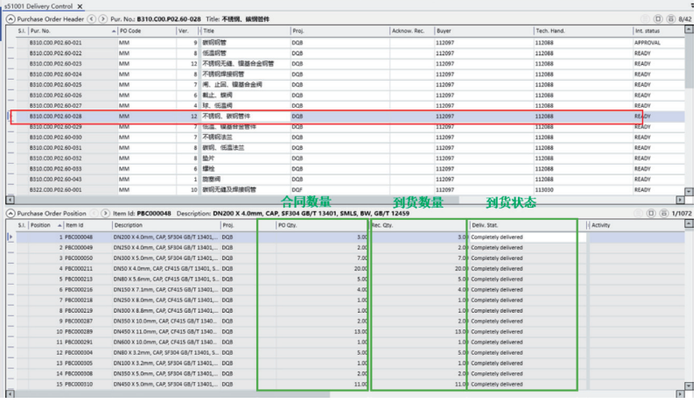Collapse the Purchase Order Header panel

(x=8, y=19)
